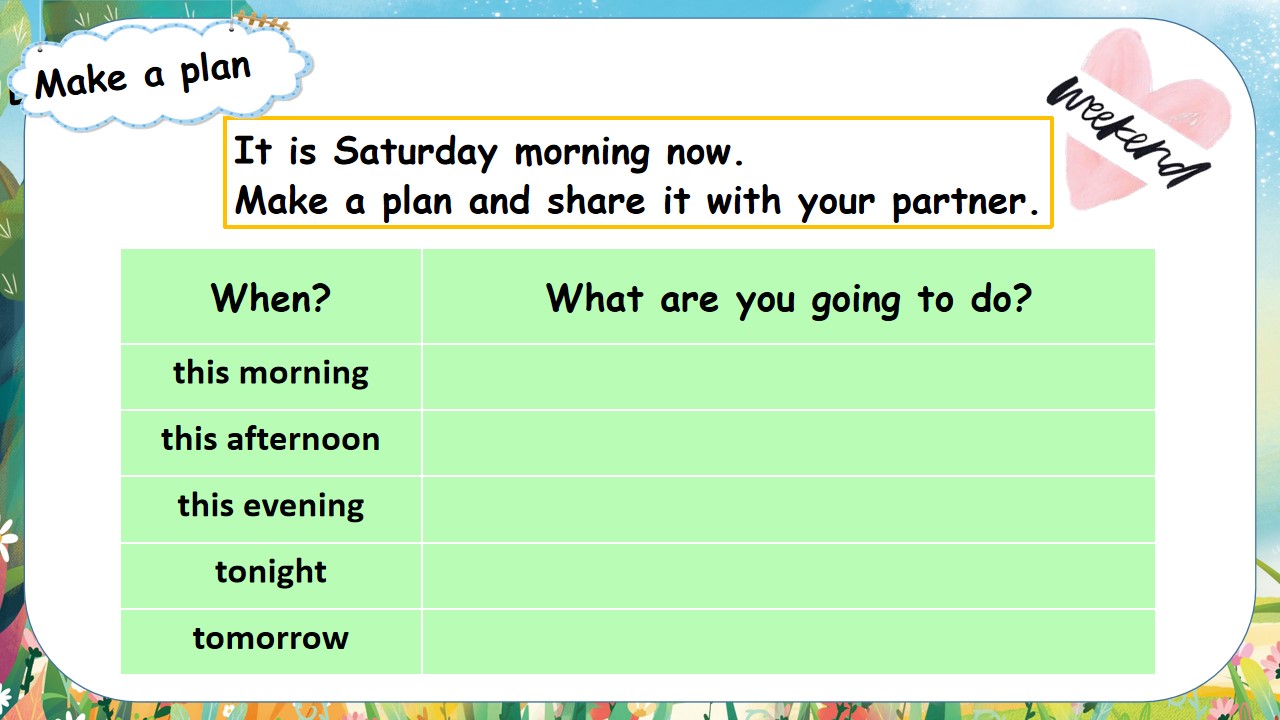
Task: Select the "It is Saturday morning now." line
Action: pyautogui.click(x=489, y=152)
